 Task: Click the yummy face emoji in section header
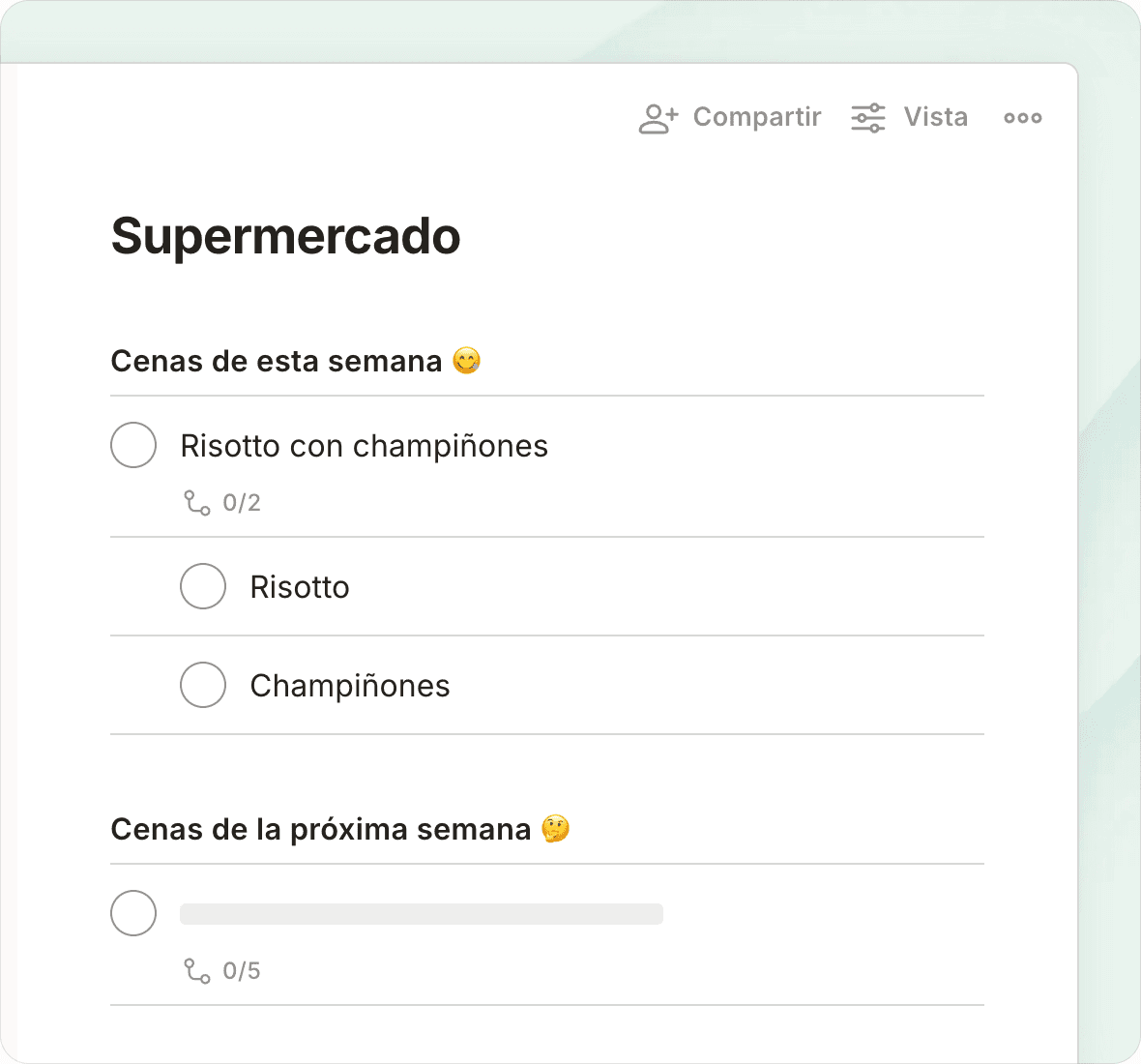[x=467, y=361]
